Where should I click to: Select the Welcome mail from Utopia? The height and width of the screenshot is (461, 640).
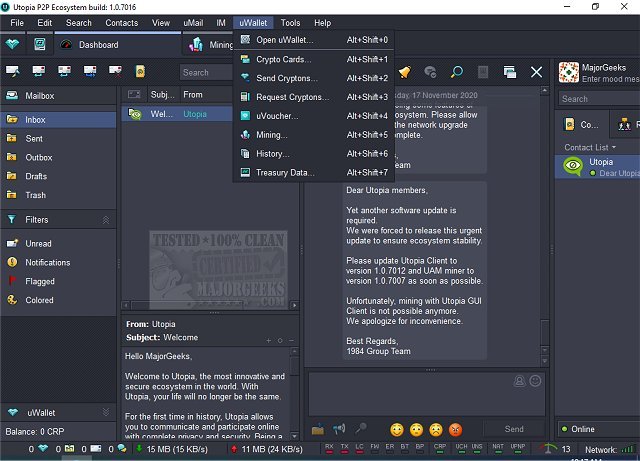click(177, 114)
